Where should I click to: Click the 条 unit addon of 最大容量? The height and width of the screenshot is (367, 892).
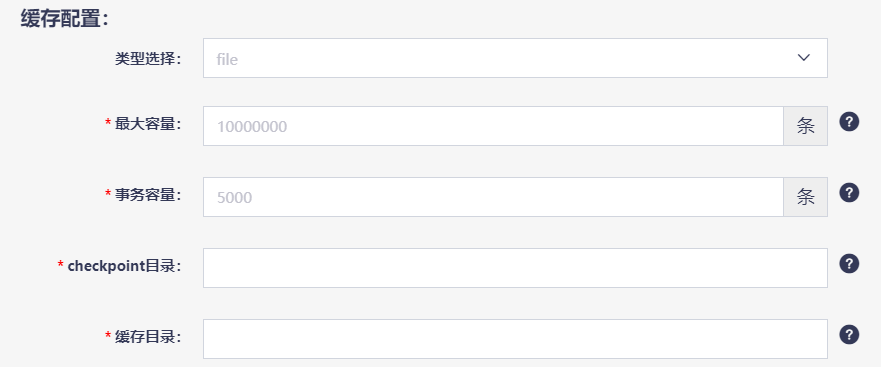click(x=806, y=126)
